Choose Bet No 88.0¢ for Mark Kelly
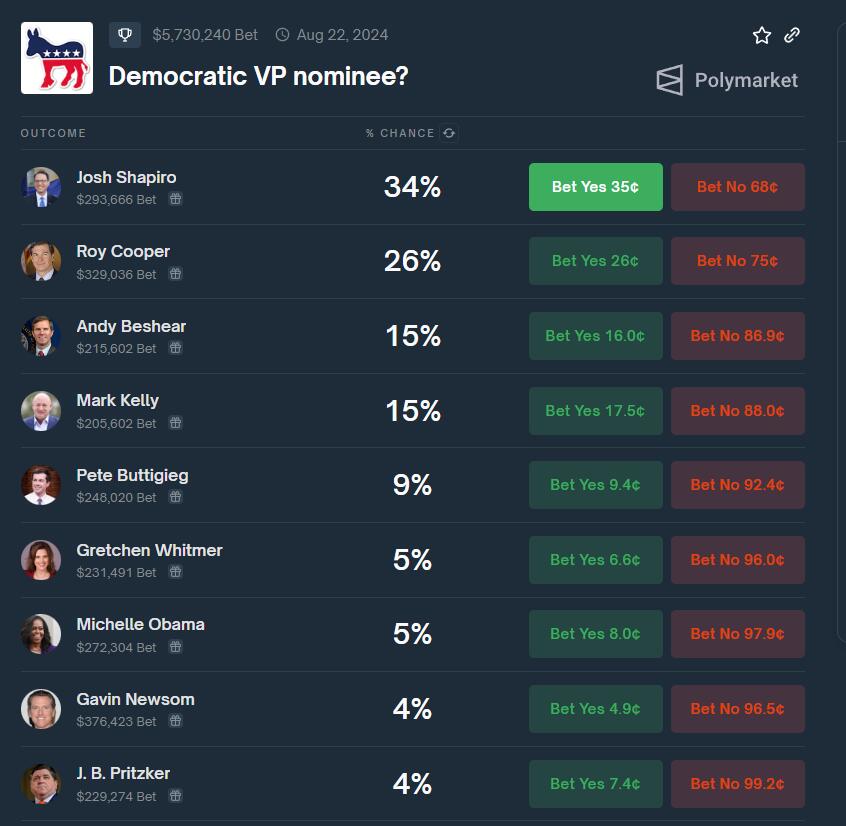Screen dimensions: 846x826 tap(738, 411)
